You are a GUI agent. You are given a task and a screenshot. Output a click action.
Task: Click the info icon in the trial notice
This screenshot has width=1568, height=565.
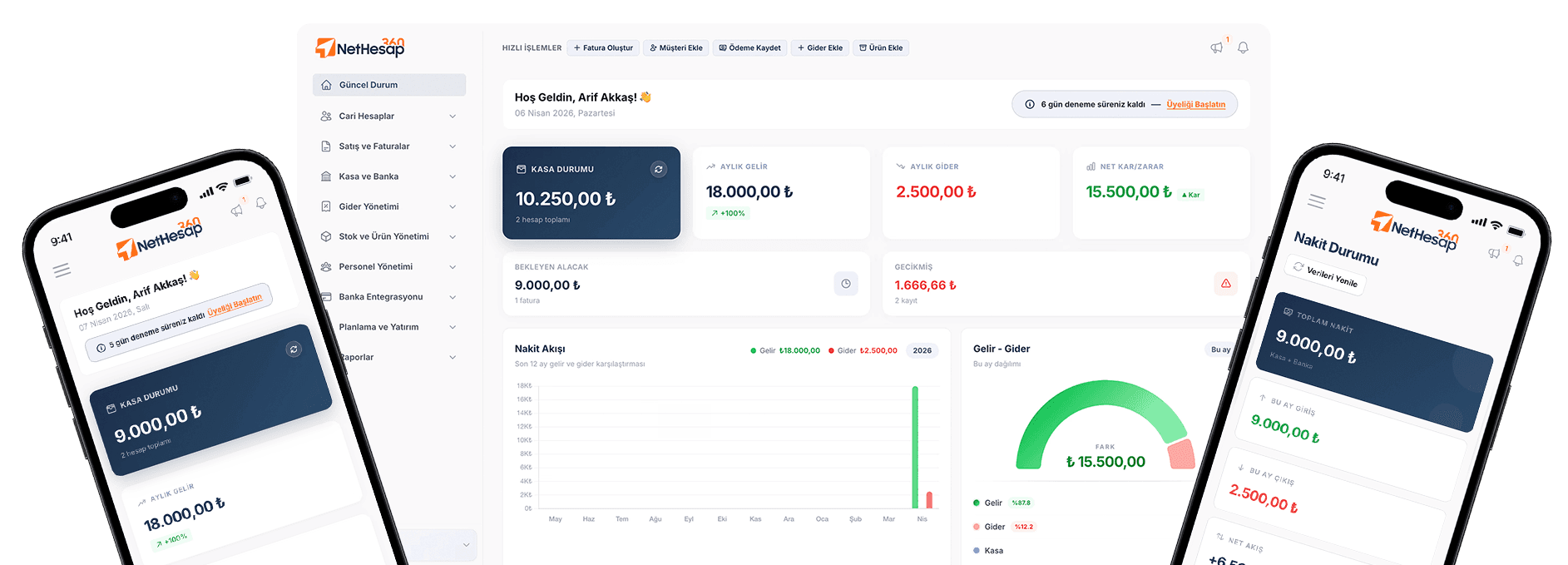click(x=1030, y=105)
